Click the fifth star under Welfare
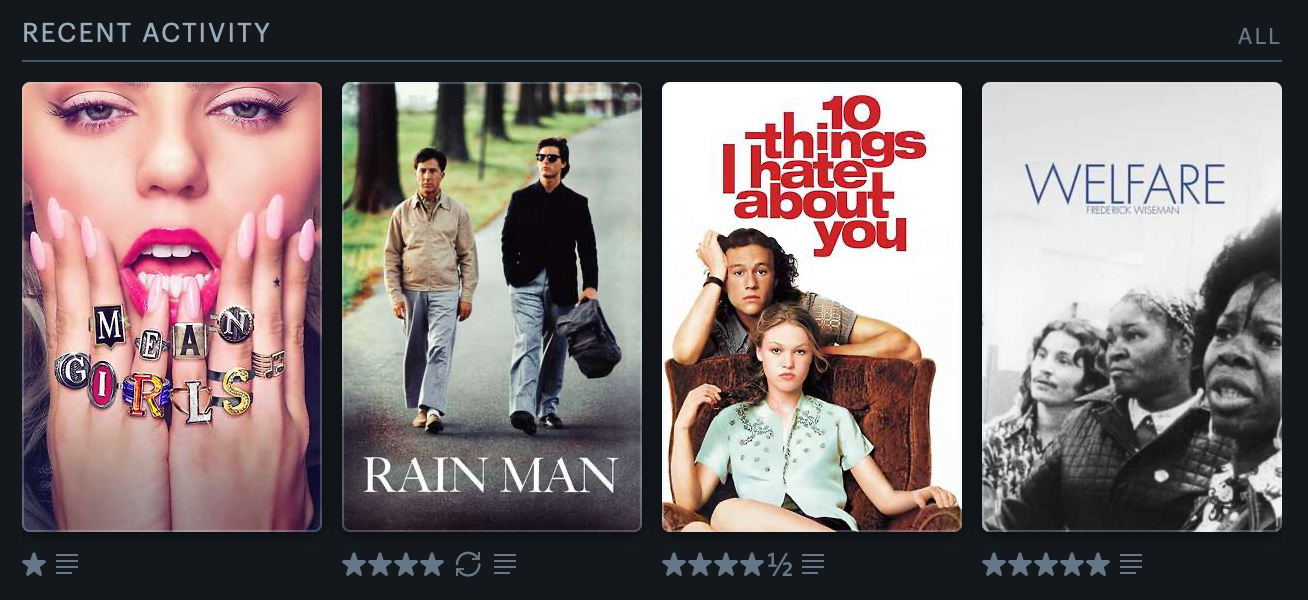This screenshot has width=1308, height=600. [1097, 565]
